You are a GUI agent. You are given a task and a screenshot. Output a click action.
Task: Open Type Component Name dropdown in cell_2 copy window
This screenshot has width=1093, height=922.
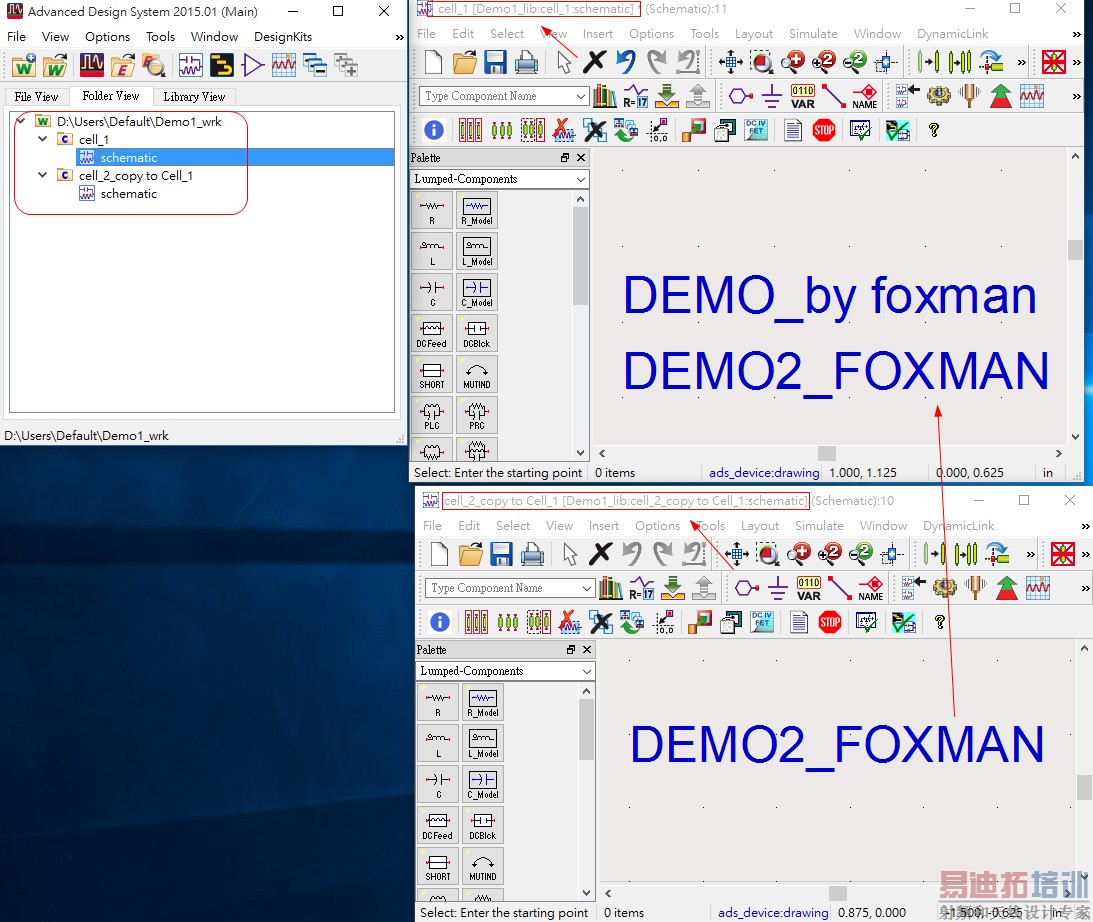[587, 588]
